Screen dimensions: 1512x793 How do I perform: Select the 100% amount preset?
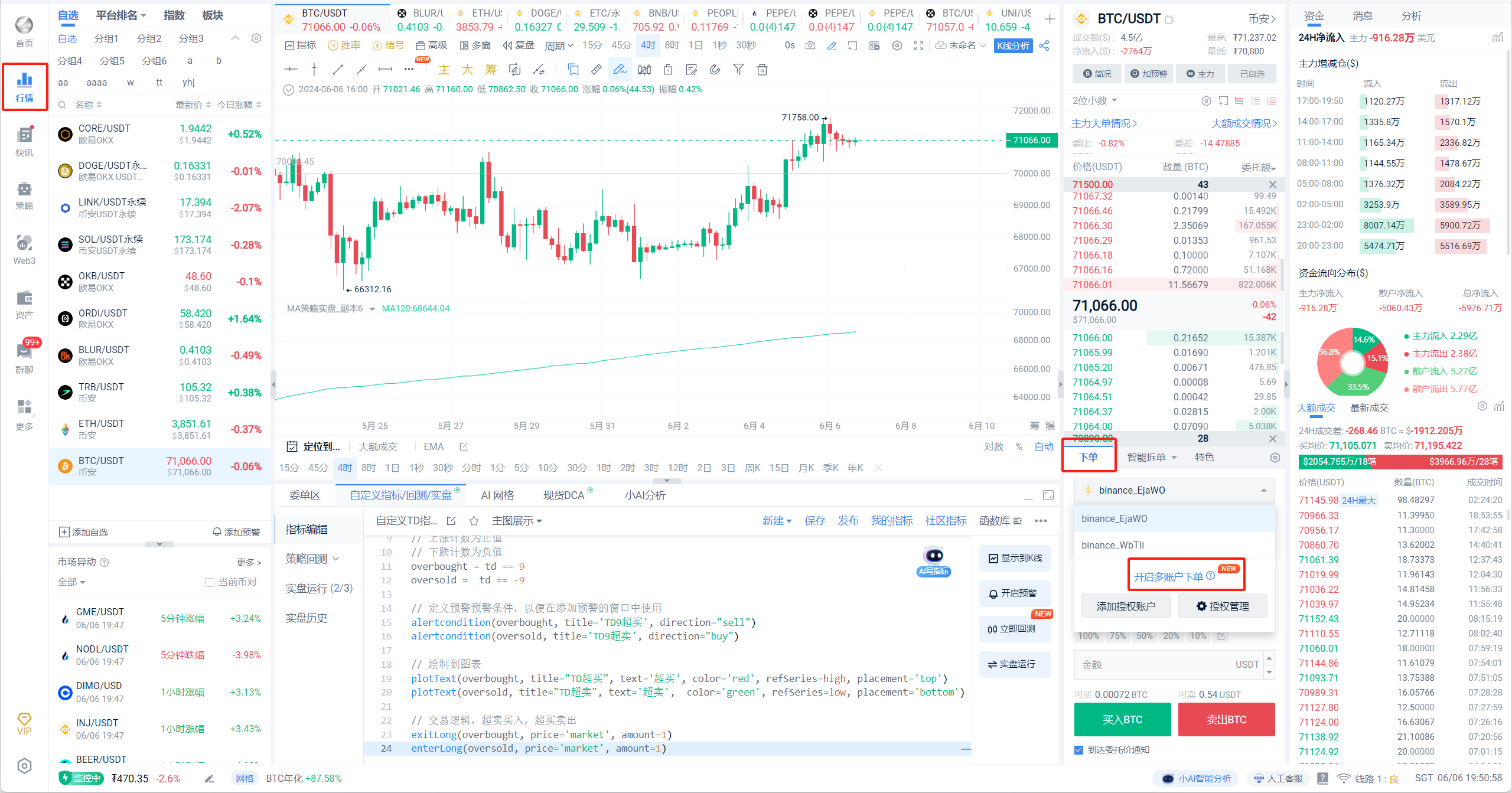pyautogui.click(x=1089, y=636)
